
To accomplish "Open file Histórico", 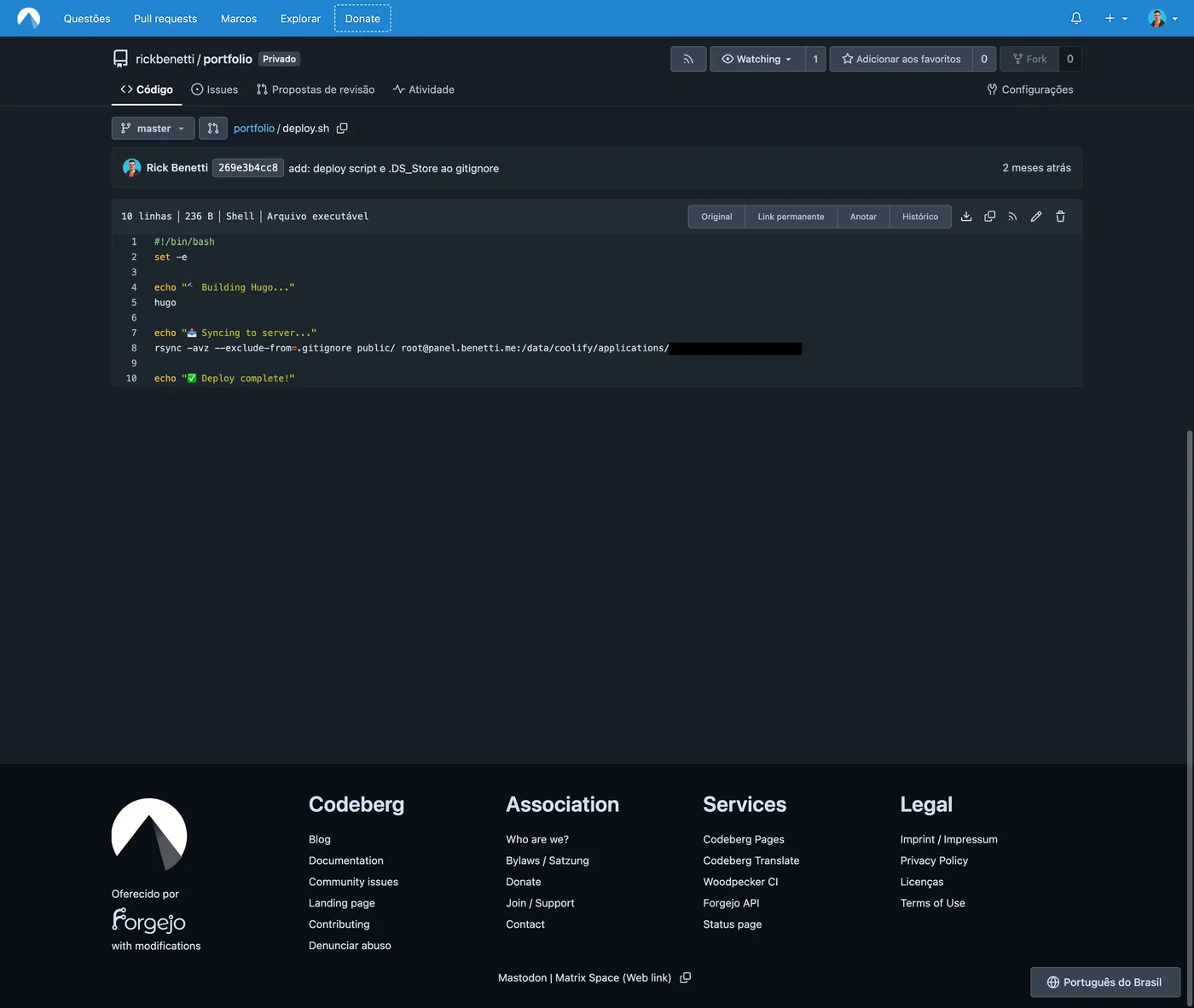I will tap(920, 217).
